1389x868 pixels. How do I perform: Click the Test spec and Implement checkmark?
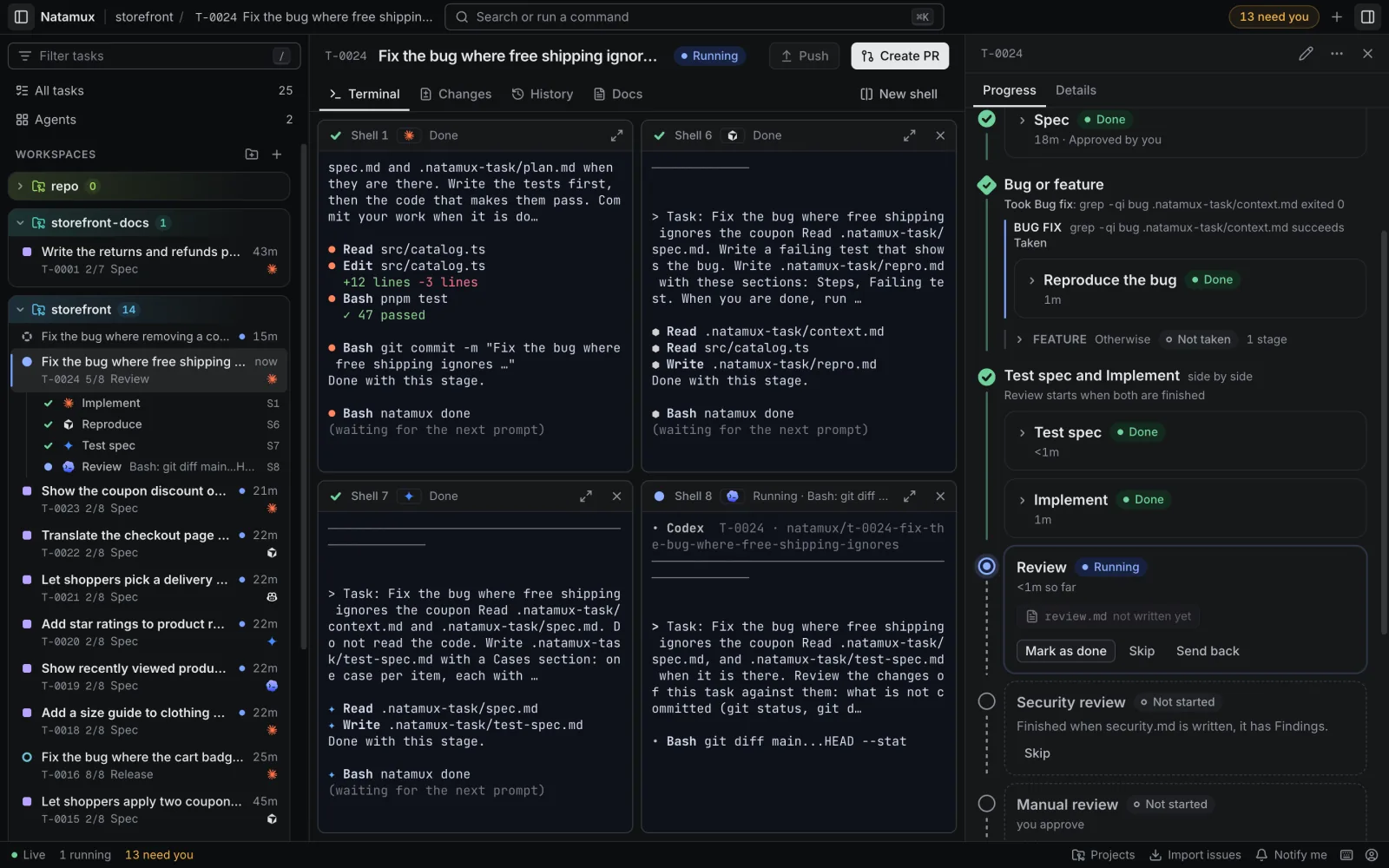[x=987, y=377]
